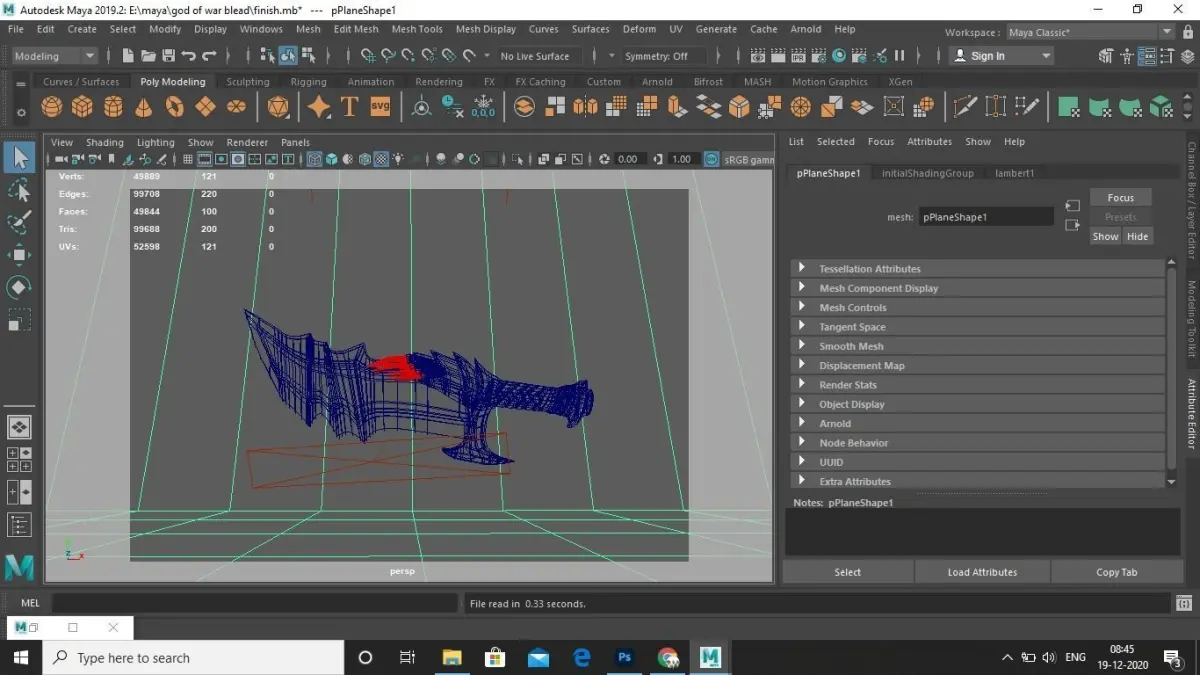Toggle the viewport grid display icon
The width and height of the screenshot is (1200, 675).
coord(187,159)
